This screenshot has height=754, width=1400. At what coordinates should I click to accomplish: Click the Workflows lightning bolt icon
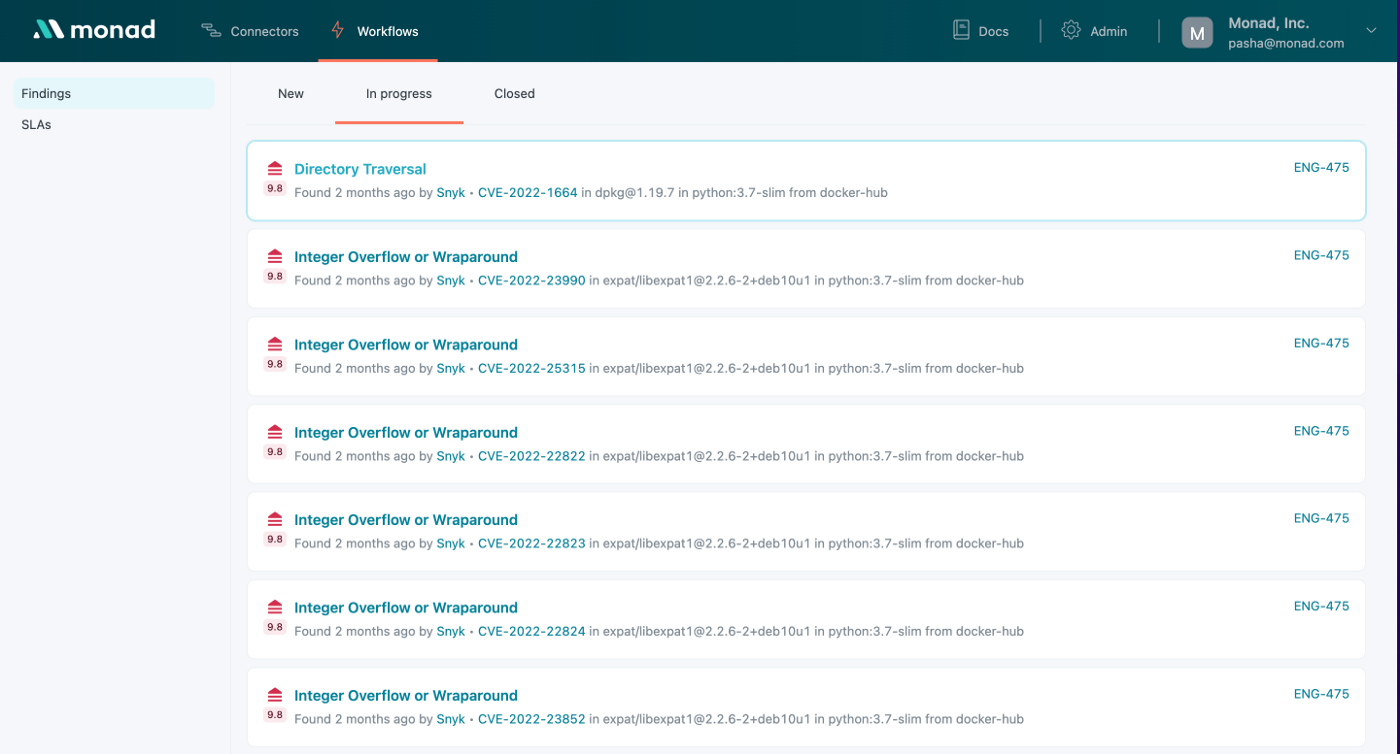pyautogui.click(x=338, y=31)
